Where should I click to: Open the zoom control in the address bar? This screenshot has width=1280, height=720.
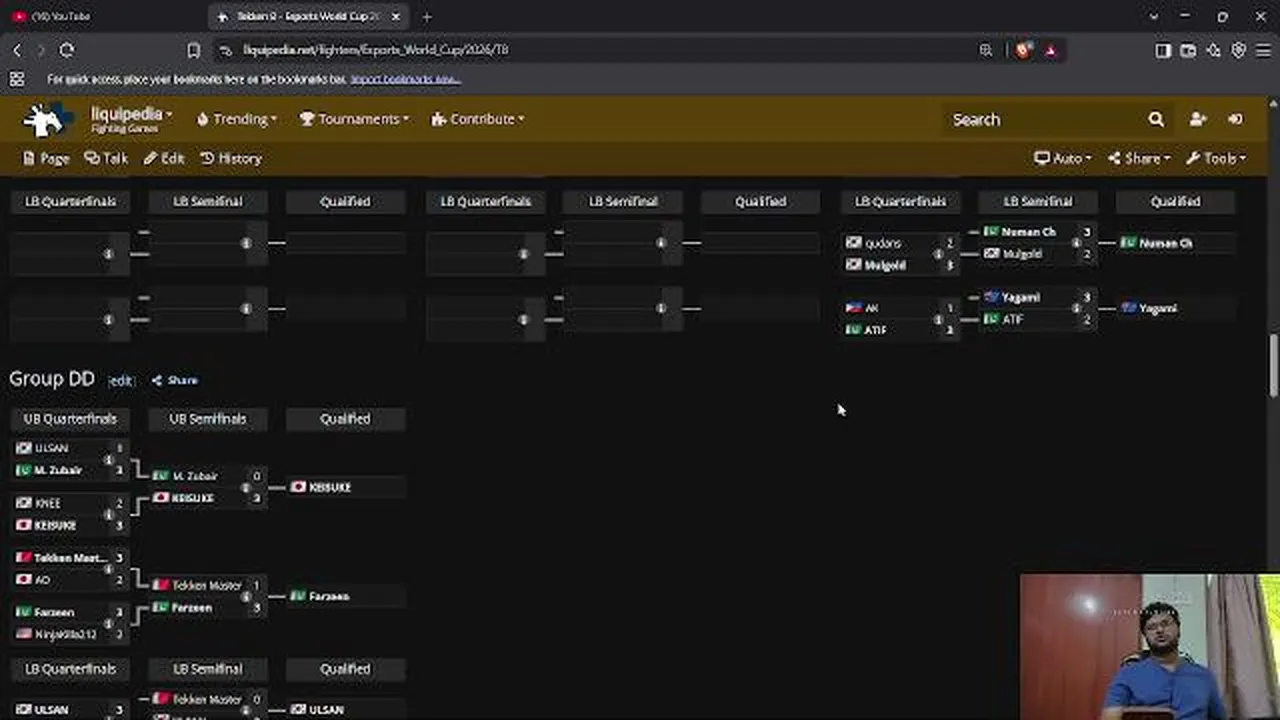[986, 50]
